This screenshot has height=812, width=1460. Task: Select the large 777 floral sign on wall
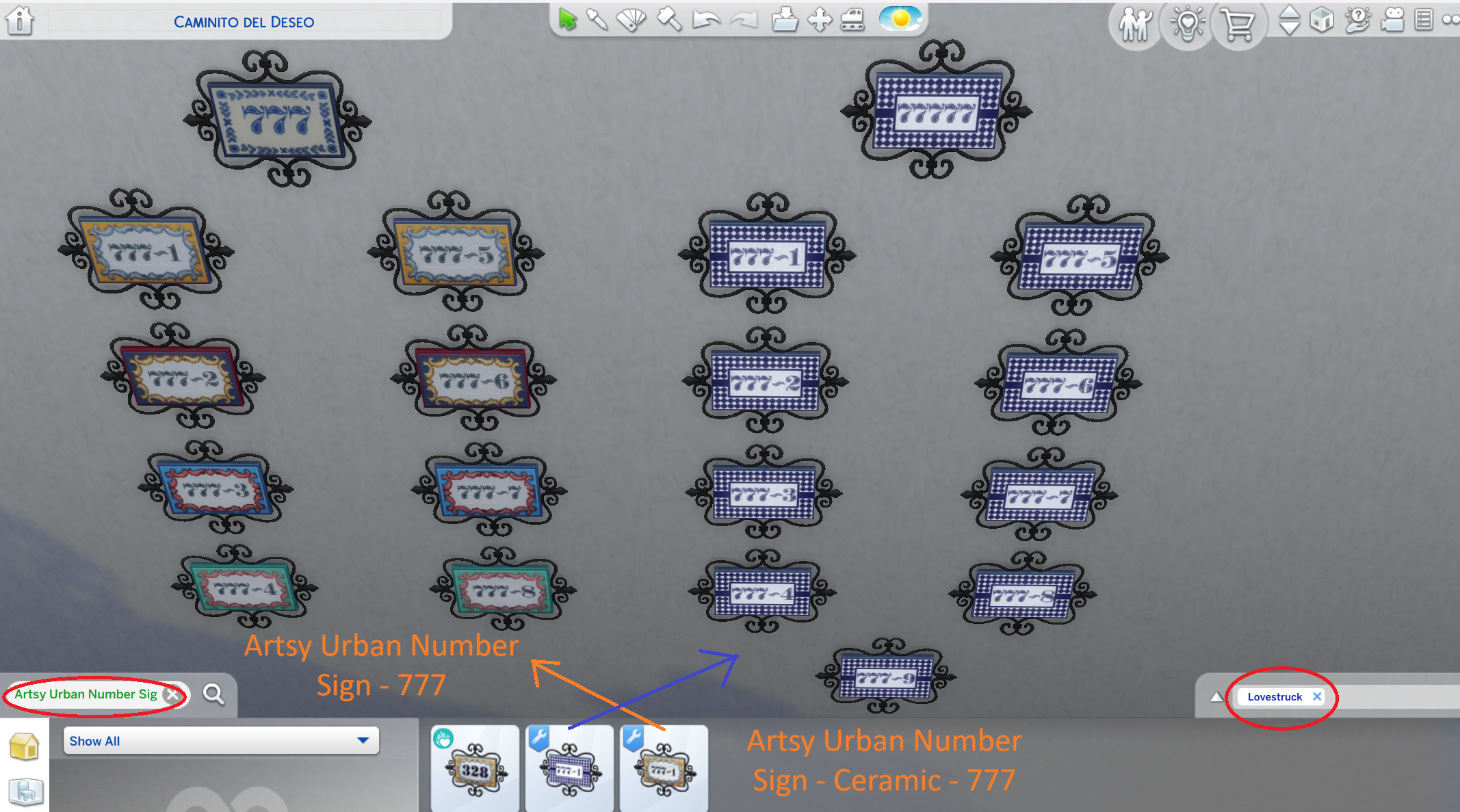pyautogui.click(x=277, y=119)
